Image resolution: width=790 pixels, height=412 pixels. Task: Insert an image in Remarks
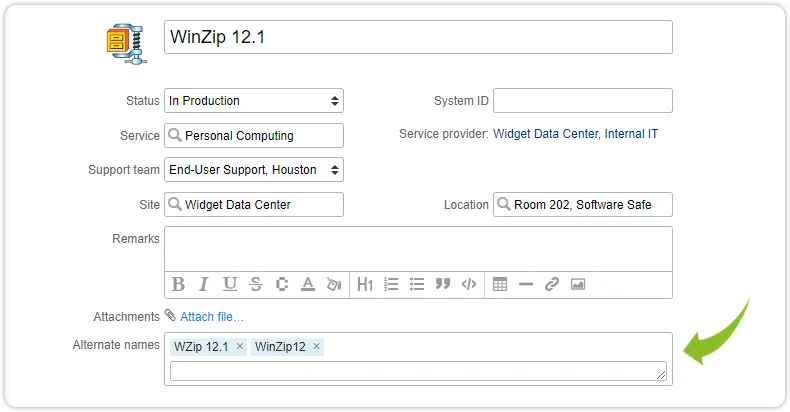tap(578, 285)
